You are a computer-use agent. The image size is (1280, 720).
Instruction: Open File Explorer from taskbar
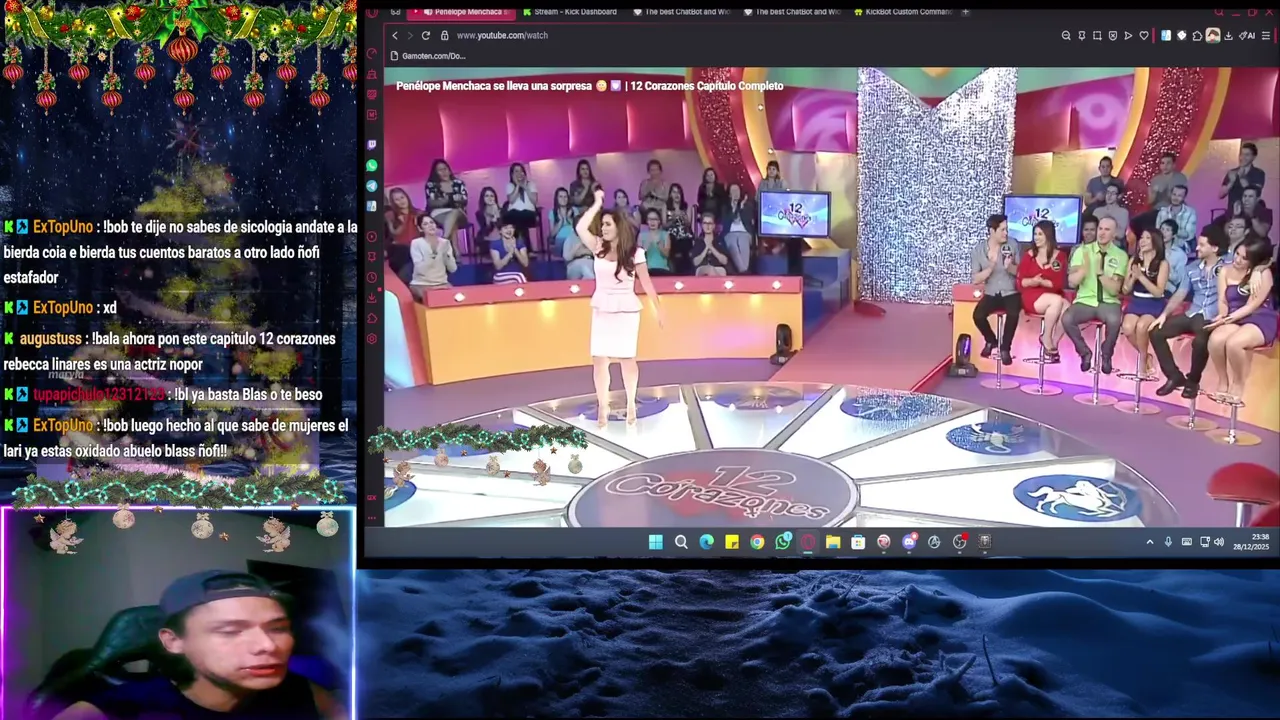833,542
